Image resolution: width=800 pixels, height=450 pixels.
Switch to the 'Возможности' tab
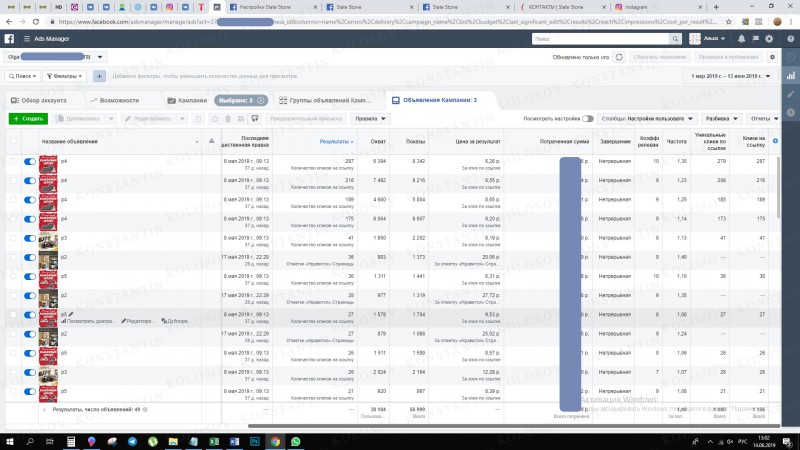114,101
